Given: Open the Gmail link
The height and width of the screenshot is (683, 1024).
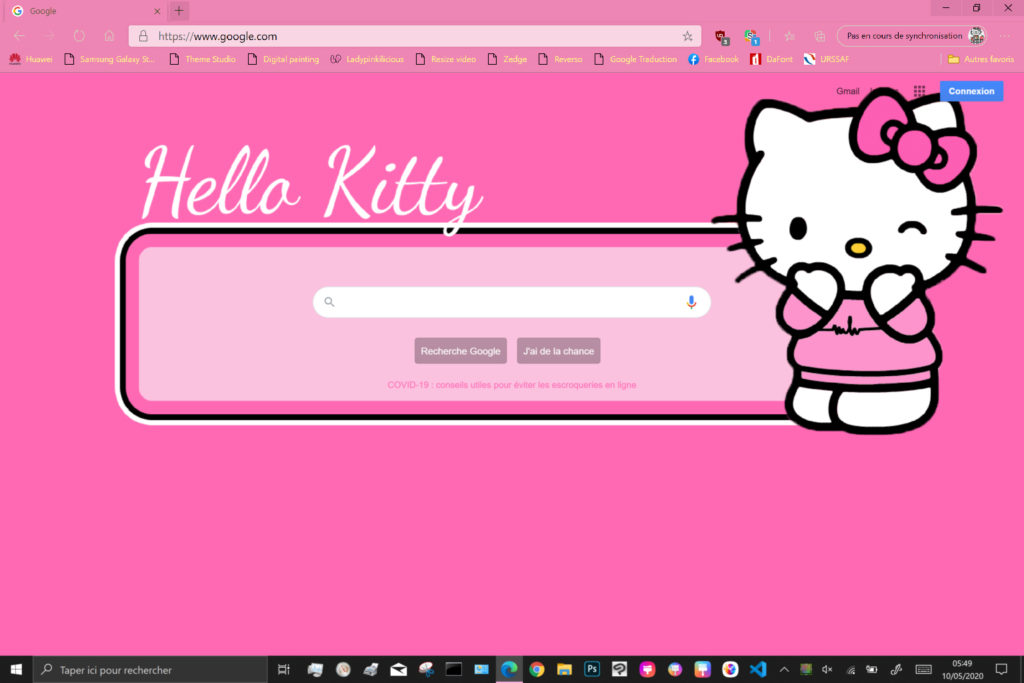Looking at the screenshot, I should point(848,91).
